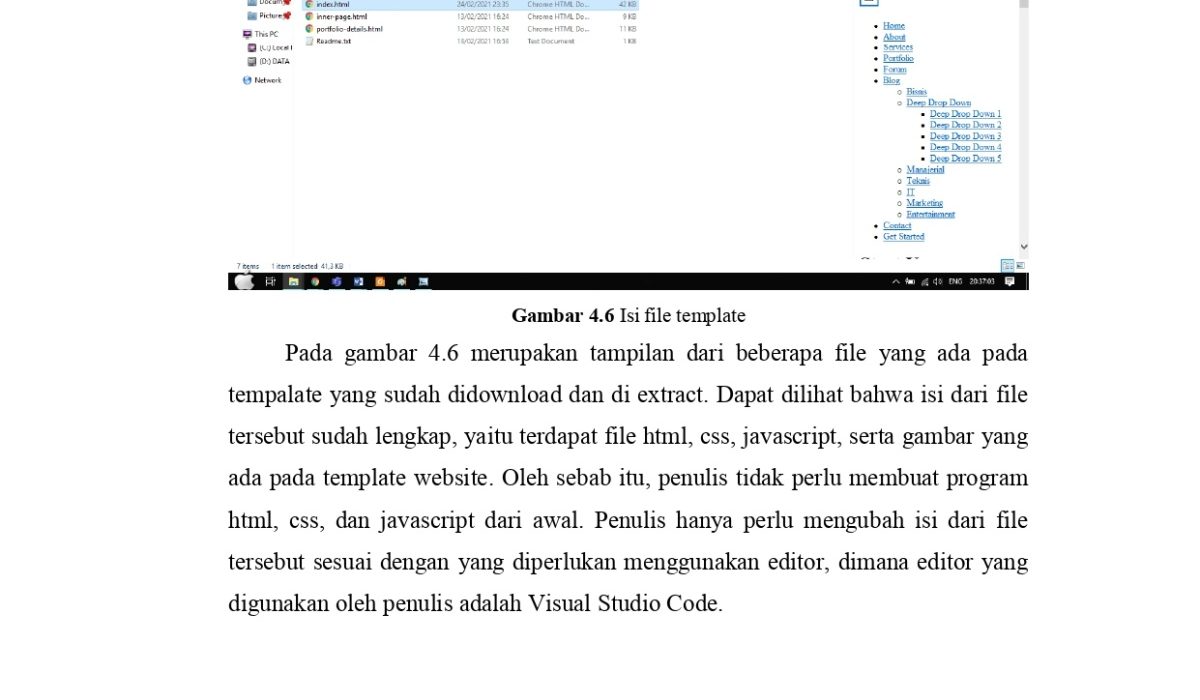The height and width of the screenshot is (700, 1200).
Task: Click the Home link
Action: [894, 26]
